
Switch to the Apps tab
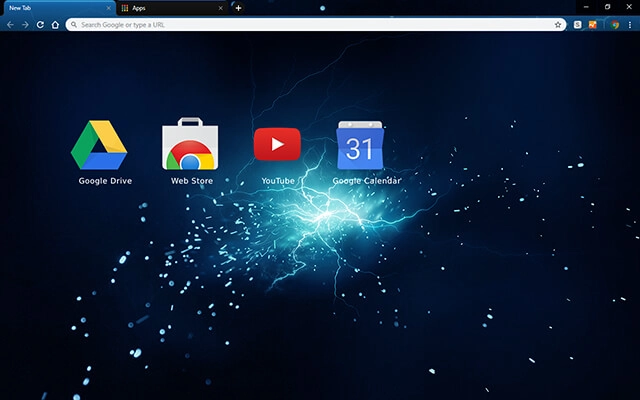(172, 8)
